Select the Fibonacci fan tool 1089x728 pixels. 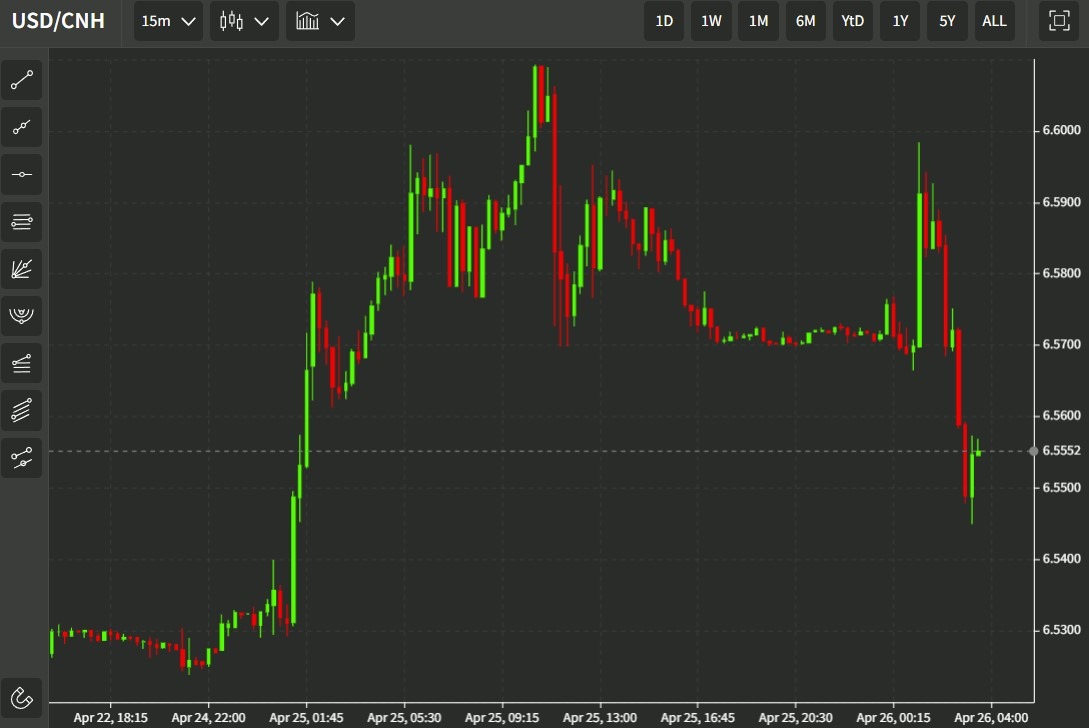[x=22, y=269]
